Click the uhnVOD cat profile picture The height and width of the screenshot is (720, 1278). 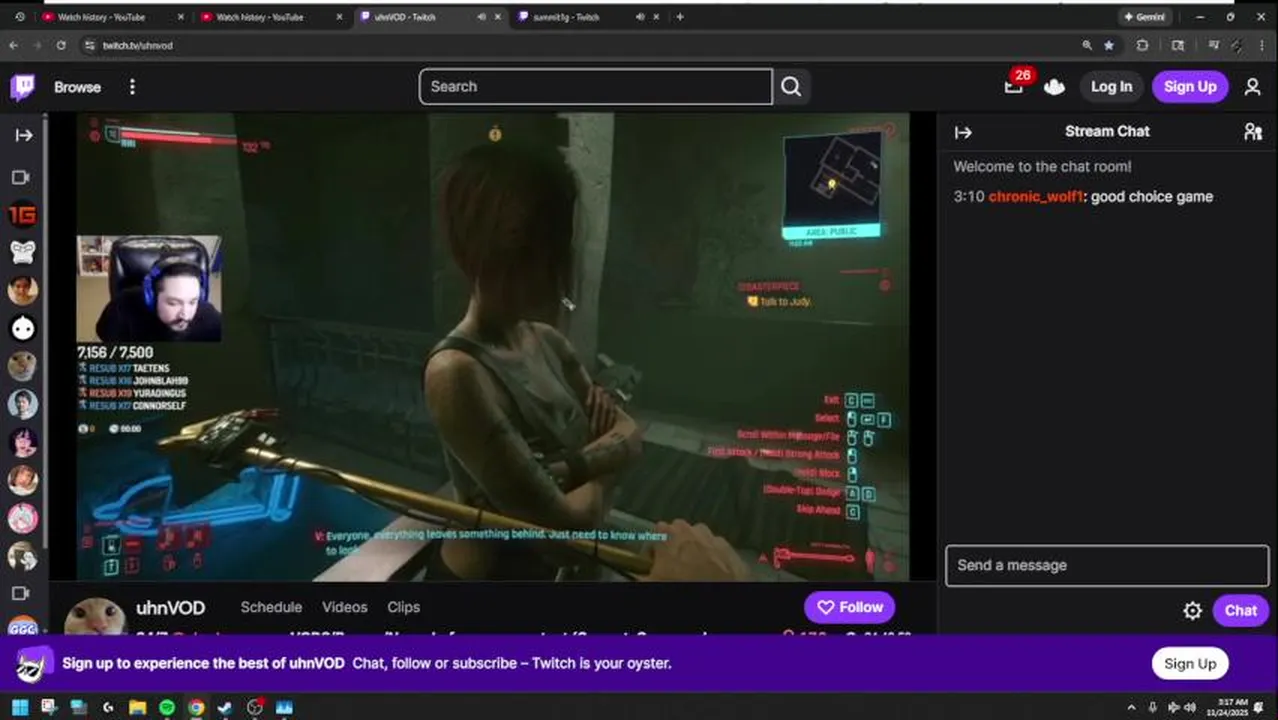[95, 616]
